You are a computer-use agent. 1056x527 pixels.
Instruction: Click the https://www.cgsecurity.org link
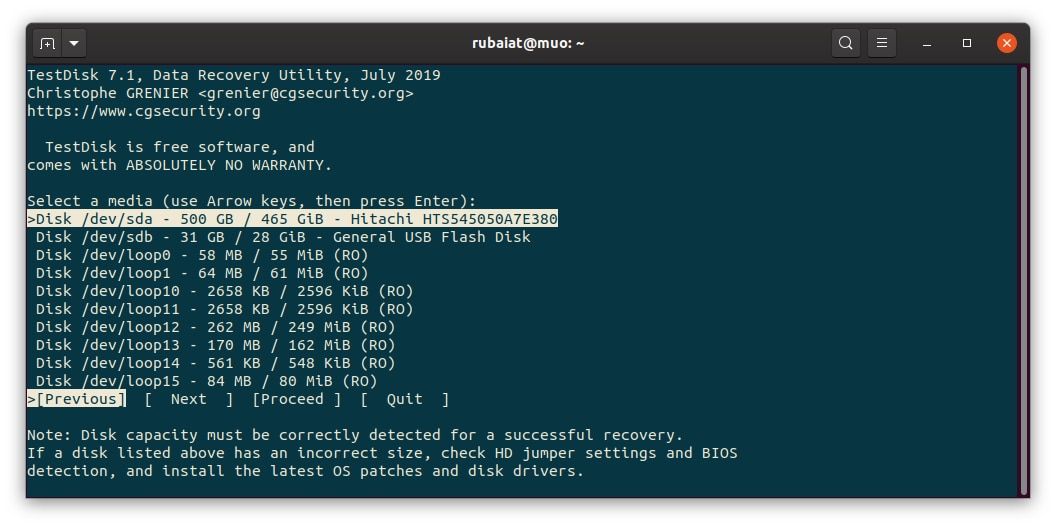(143, 111)
